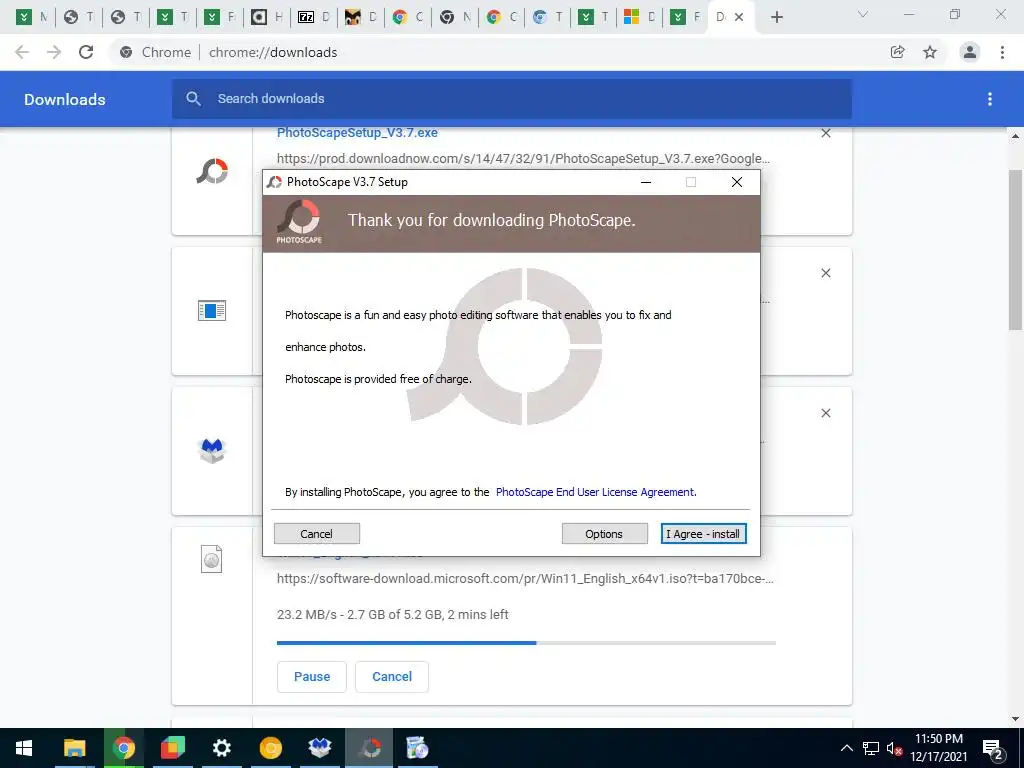This screenshot has height=768, width=1024.
Task: Click the Chrome taskbar icon
Action: [123, 748]
